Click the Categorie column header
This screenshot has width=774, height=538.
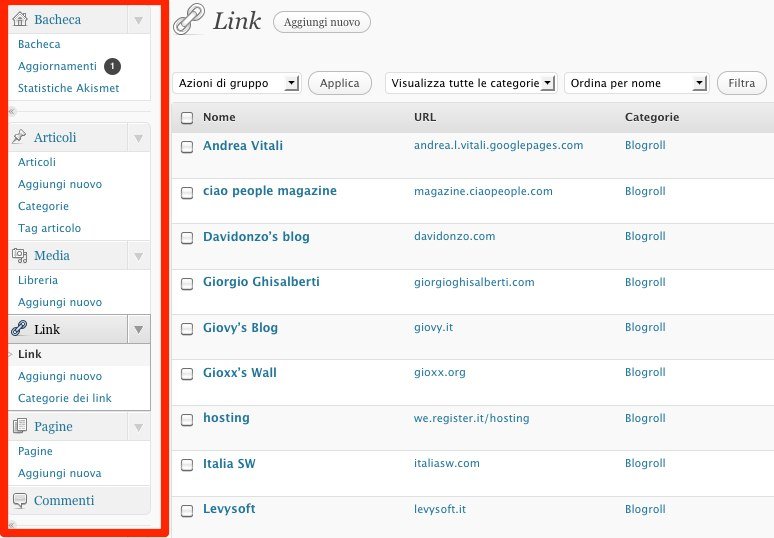point(652,117)
